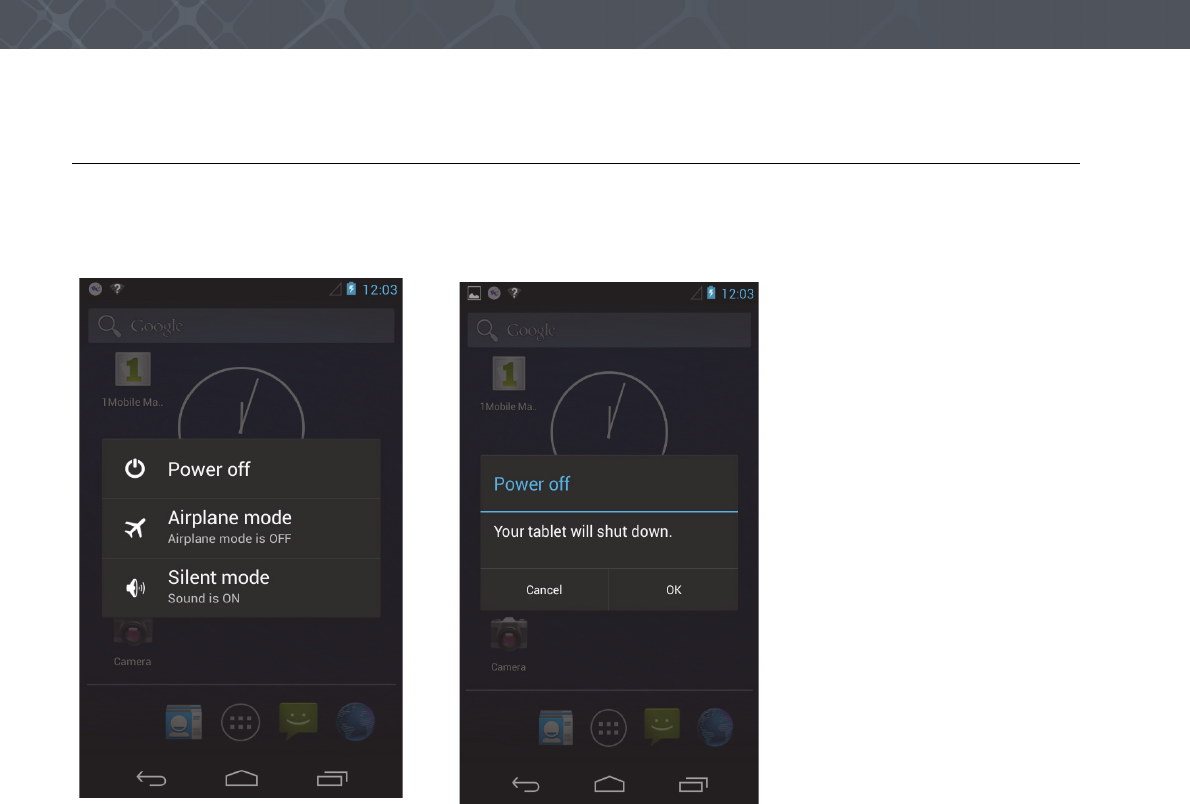The image size is (1190, 804).
Task: Tap the Home navigation button on right phone
Action: tap(609, 784)
